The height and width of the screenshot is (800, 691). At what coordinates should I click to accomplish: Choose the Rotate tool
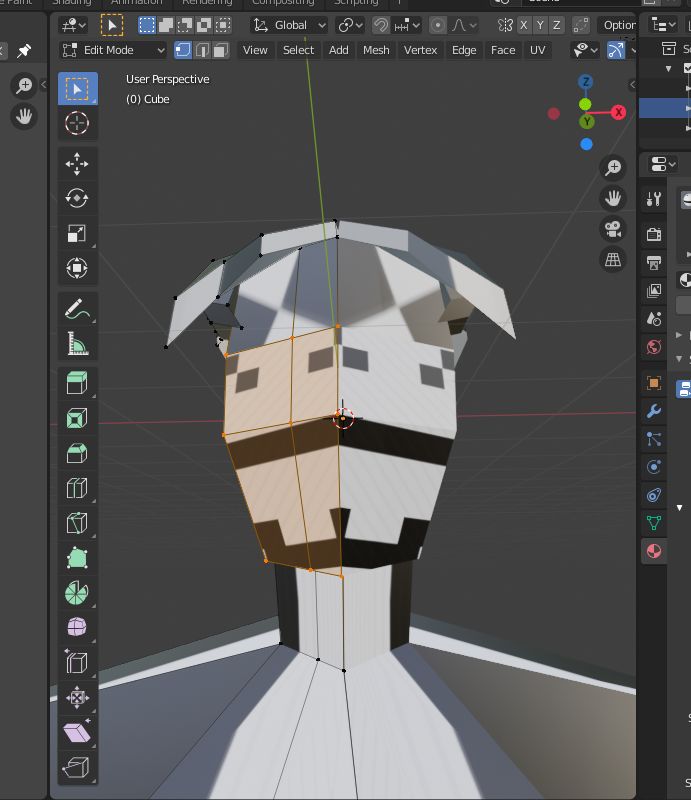(x=77, y=198)
